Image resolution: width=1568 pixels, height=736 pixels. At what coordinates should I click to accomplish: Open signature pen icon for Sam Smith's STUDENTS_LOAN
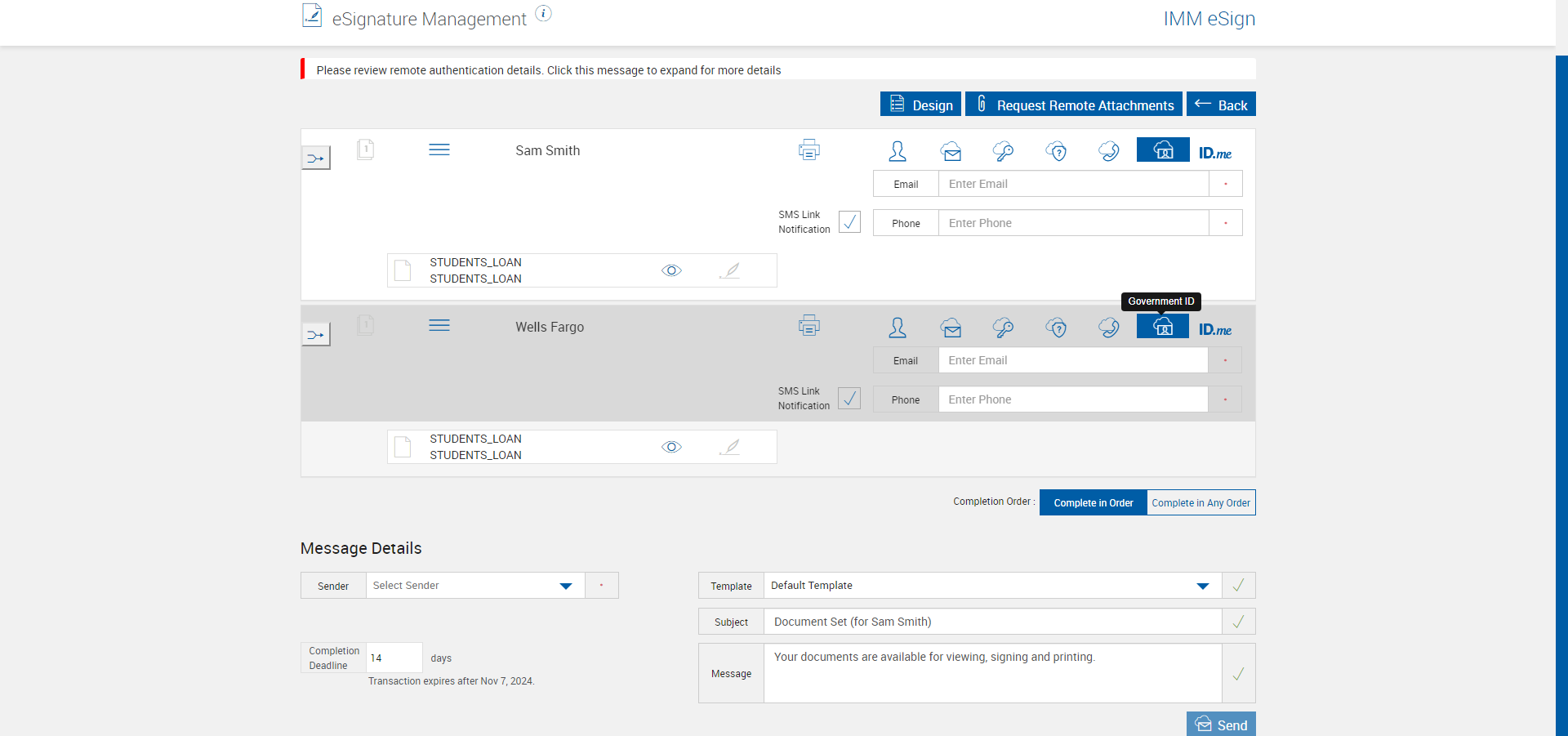tap(730, 270)
